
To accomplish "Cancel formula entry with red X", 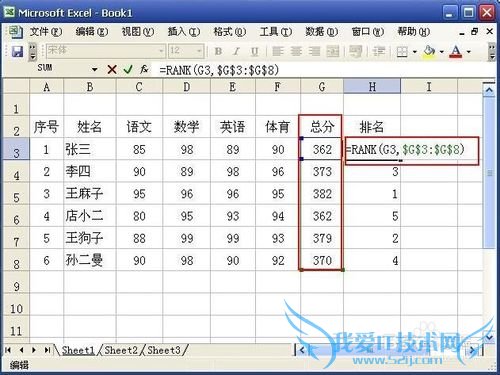I will [x=112, y=70].
